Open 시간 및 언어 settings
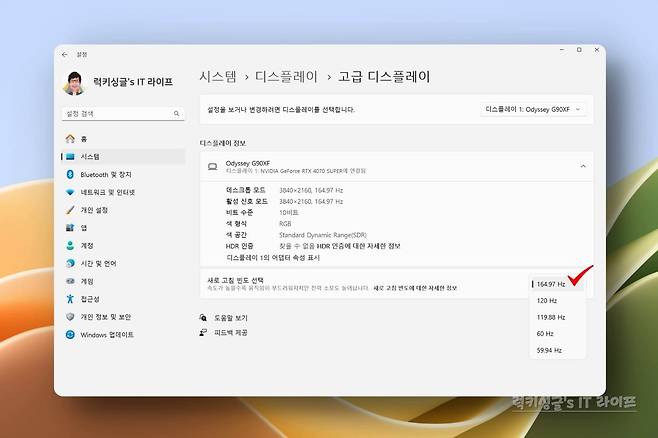Image resolution: width=658 pixels, height=438 pixels. 98,264
